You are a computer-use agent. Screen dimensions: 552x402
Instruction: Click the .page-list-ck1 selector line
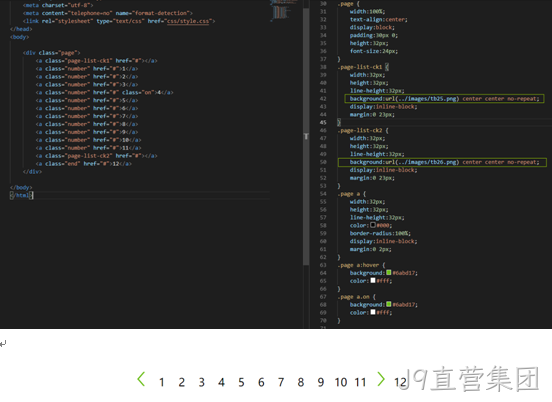tap(363, 67)
